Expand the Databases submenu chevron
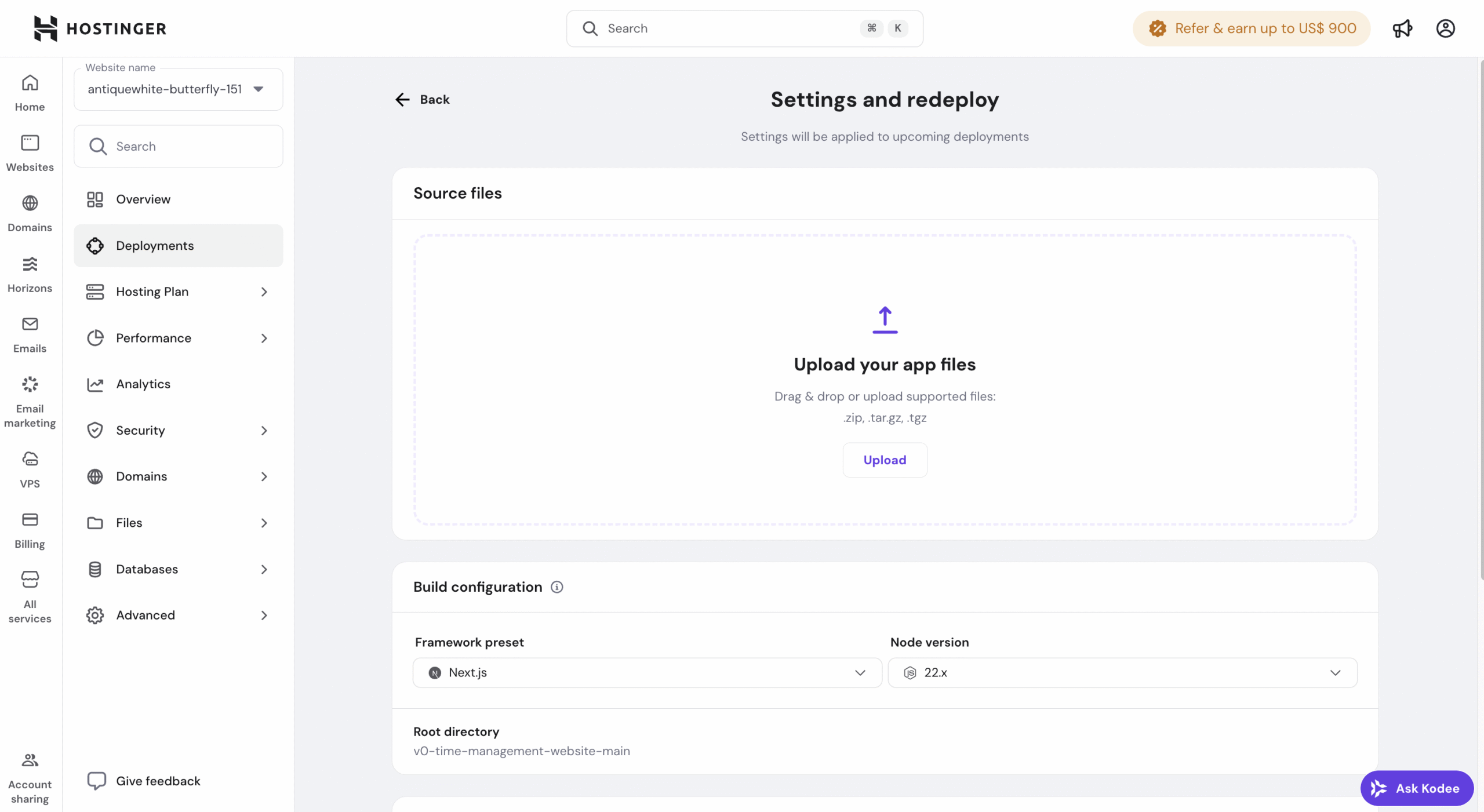1484x812 pixels. point(264,569)
